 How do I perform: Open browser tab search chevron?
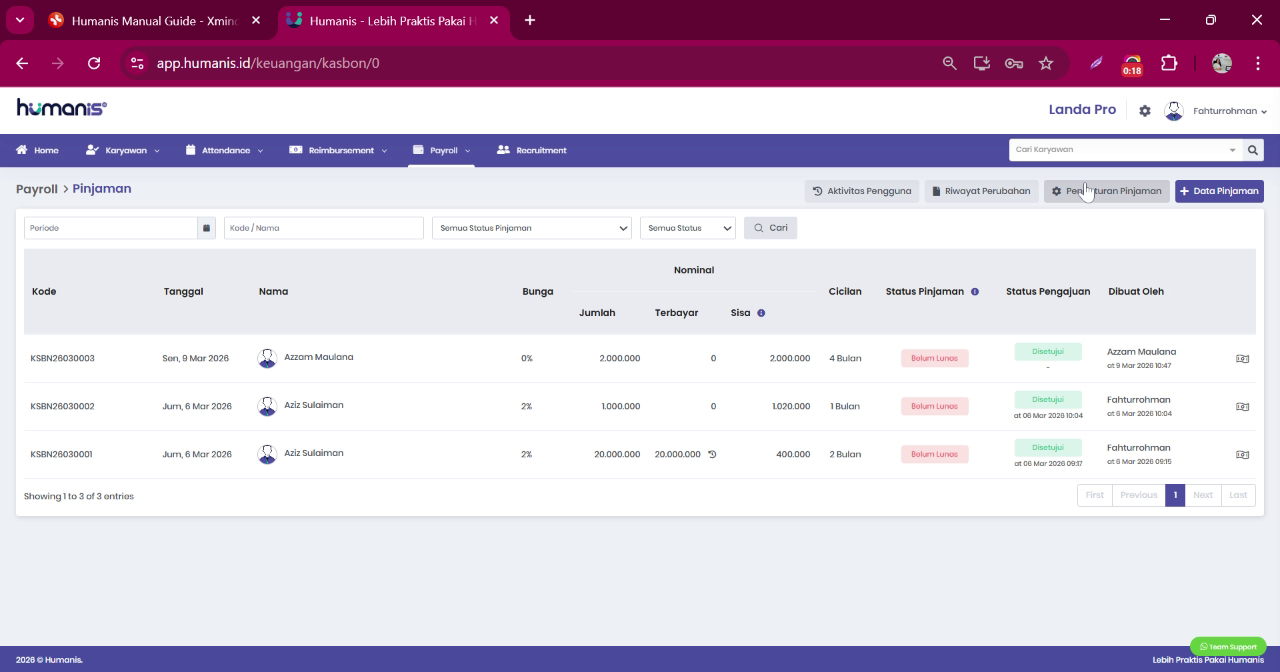(x=19, y=20)
